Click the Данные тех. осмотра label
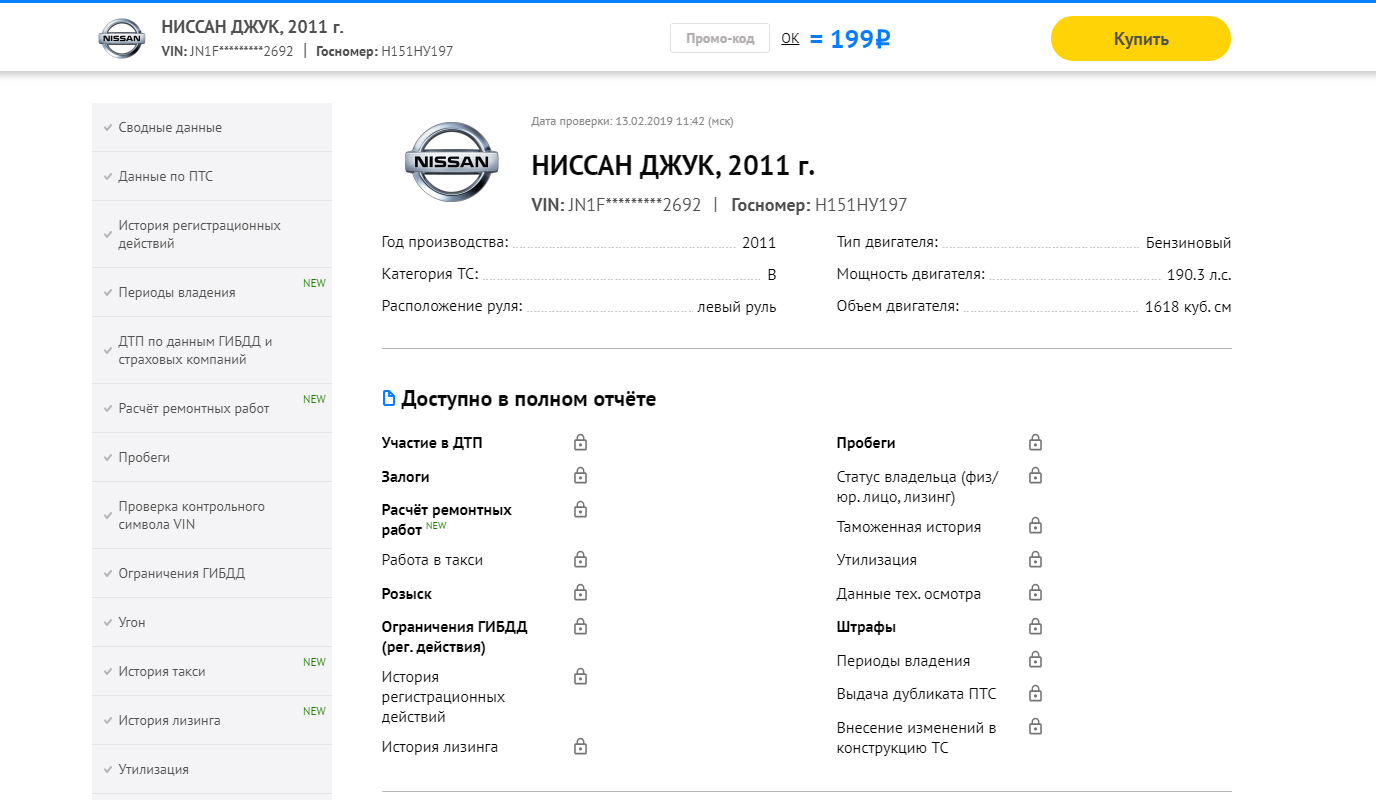 click(909, 594)
